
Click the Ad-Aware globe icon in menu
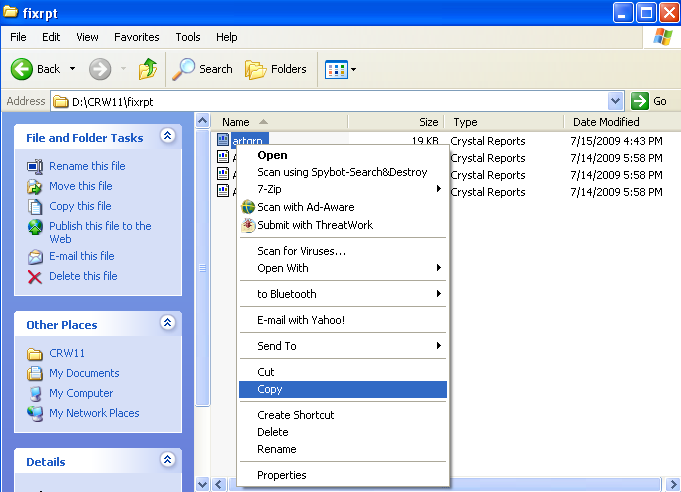click(x=248, y=207)
